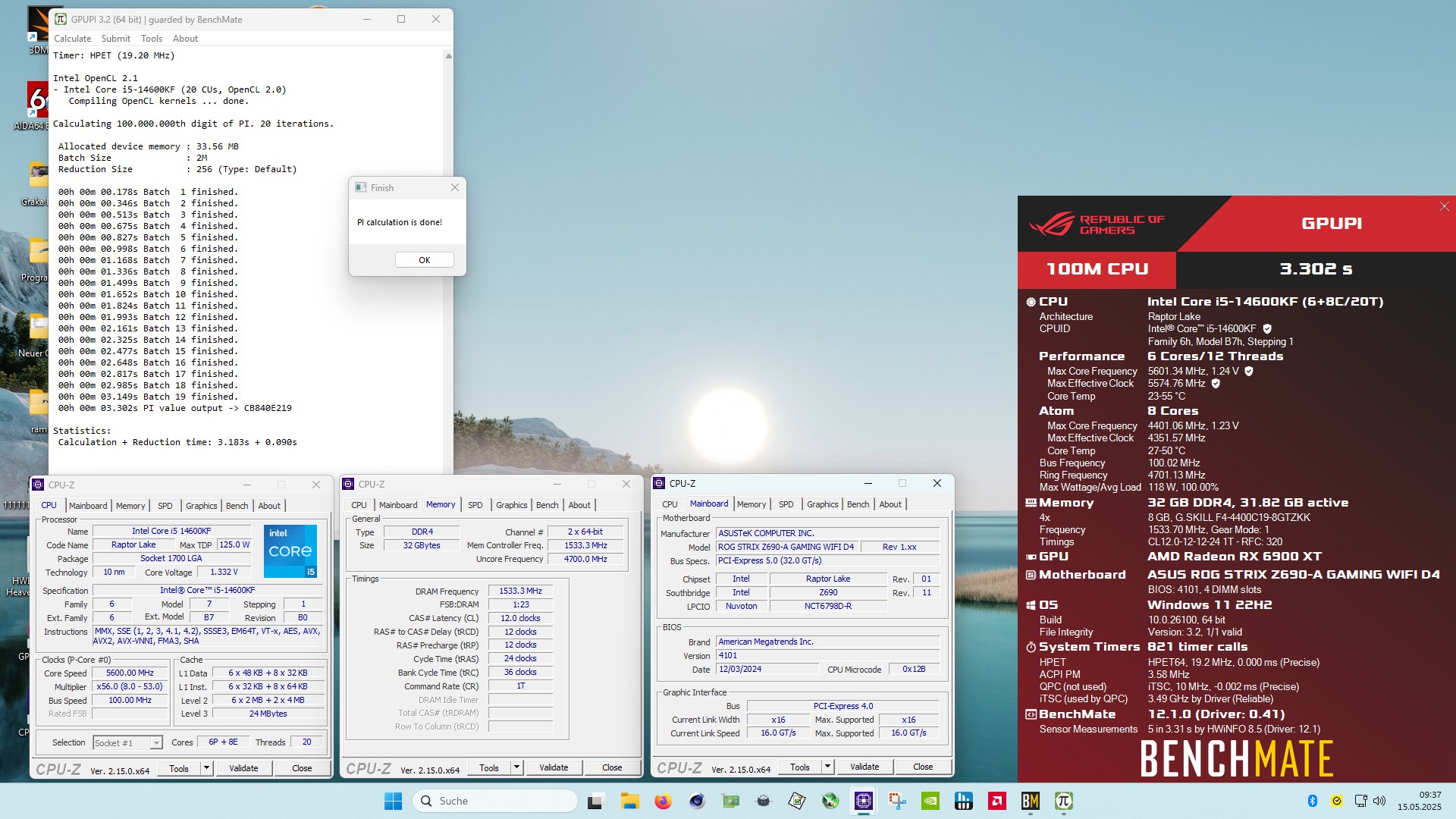The width and height of the screenshot is (1456, 819).
Task: Select SPD tab in middle CPU-Z window
Action: coord(475,505)
